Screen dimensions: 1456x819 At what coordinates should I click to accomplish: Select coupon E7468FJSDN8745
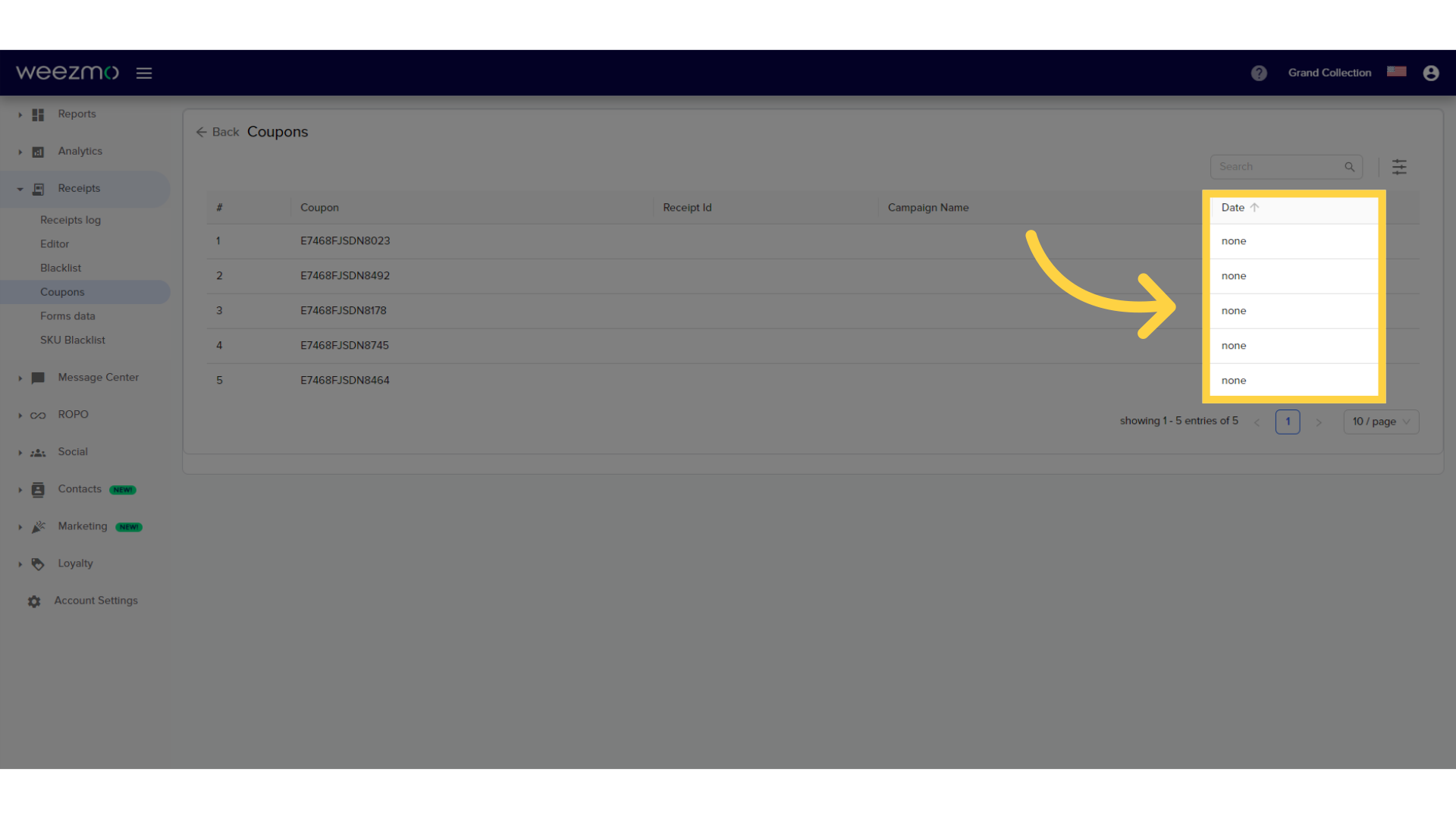pos(344,346)
